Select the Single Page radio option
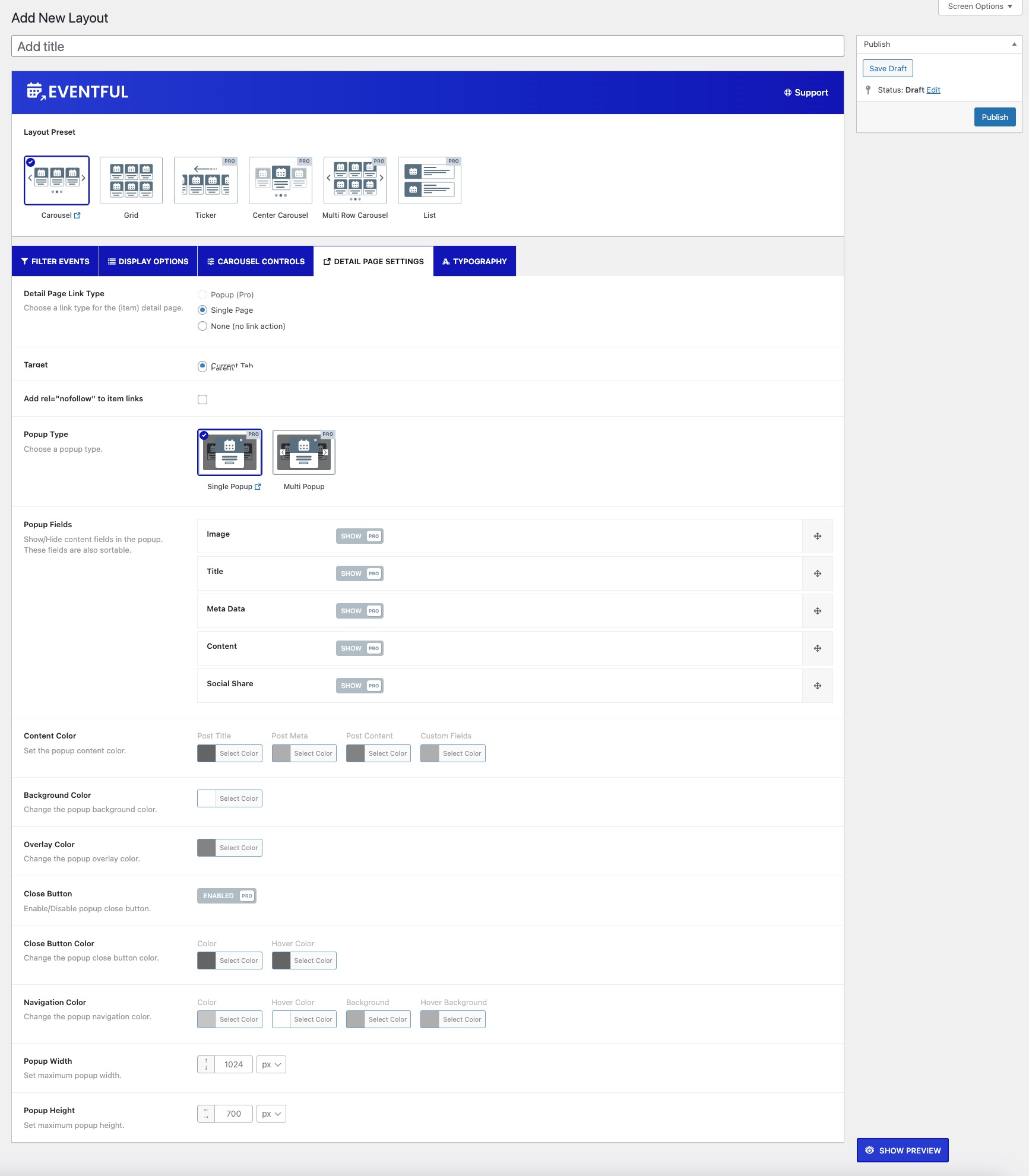The height and width of the screenshot is (1176, 1029). coord(202,310)
